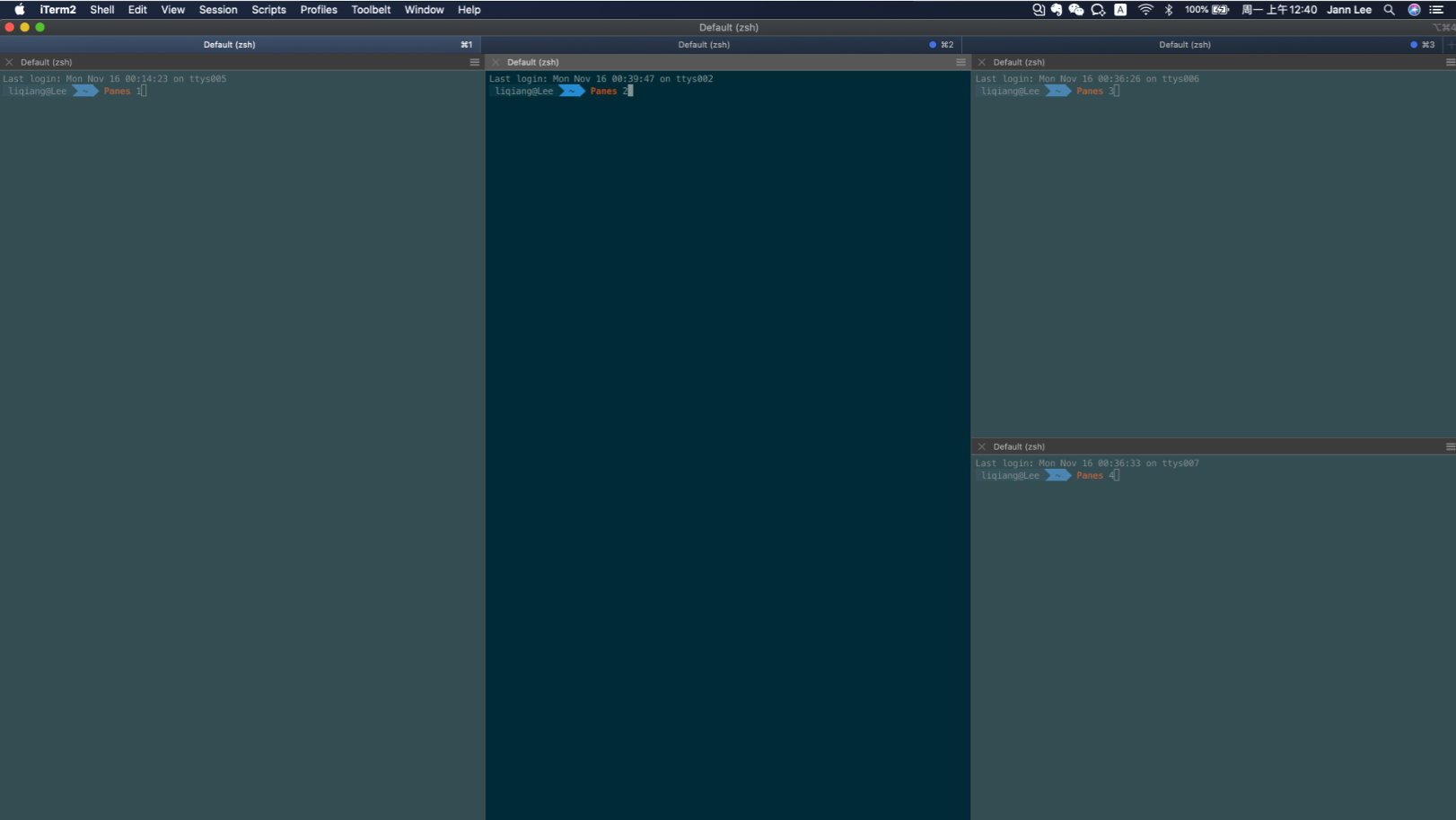Open the Toolbelt menu
Viewport: 1456px width, 820px height.
point(371,10)
